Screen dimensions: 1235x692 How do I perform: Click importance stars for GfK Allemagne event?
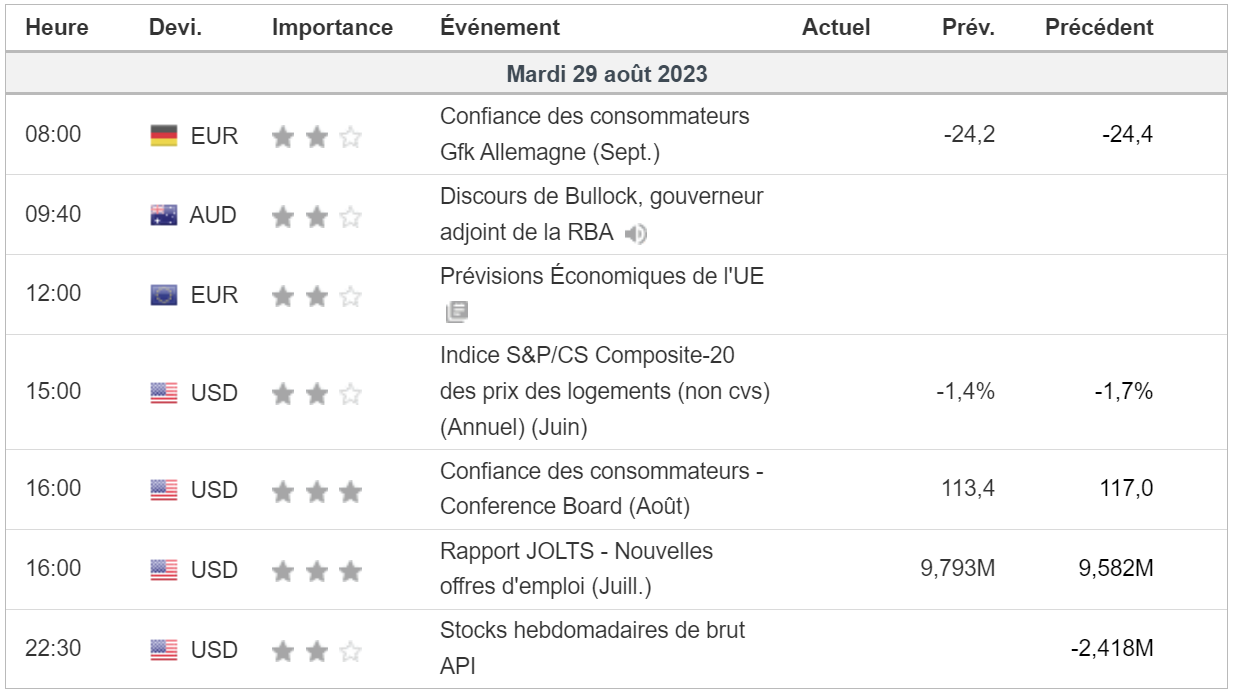click(316, 136)
